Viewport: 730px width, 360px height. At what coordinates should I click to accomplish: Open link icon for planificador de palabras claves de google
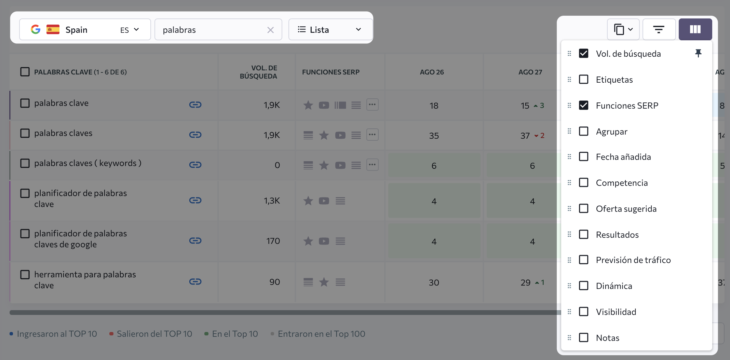pos(195,240)
